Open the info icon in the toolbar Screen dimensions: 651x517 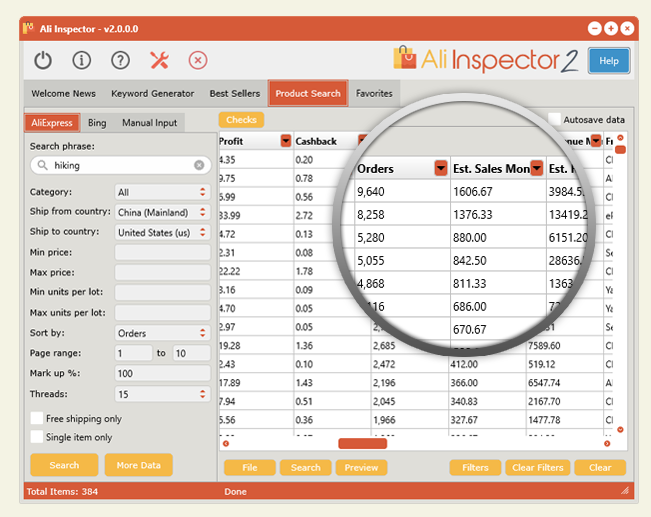coord(81,61)
